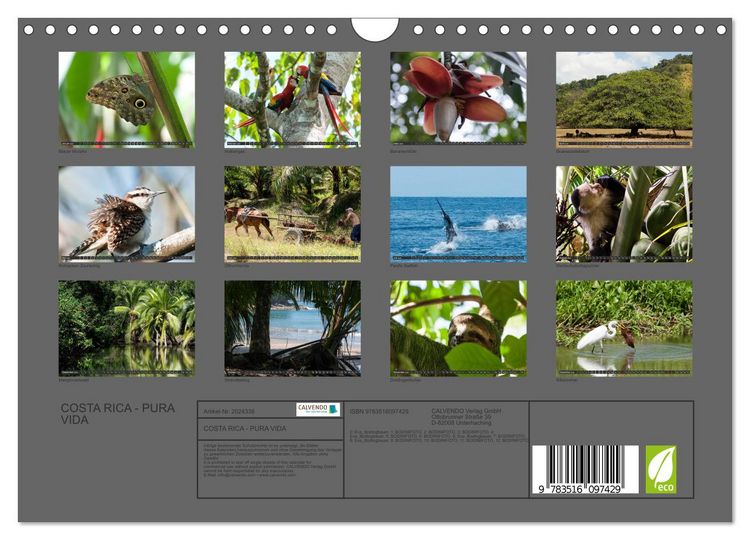The width and height of the screenshot is (750, 540).
Task: Click the ISBN barcode
Action: (x=585, y=469)
